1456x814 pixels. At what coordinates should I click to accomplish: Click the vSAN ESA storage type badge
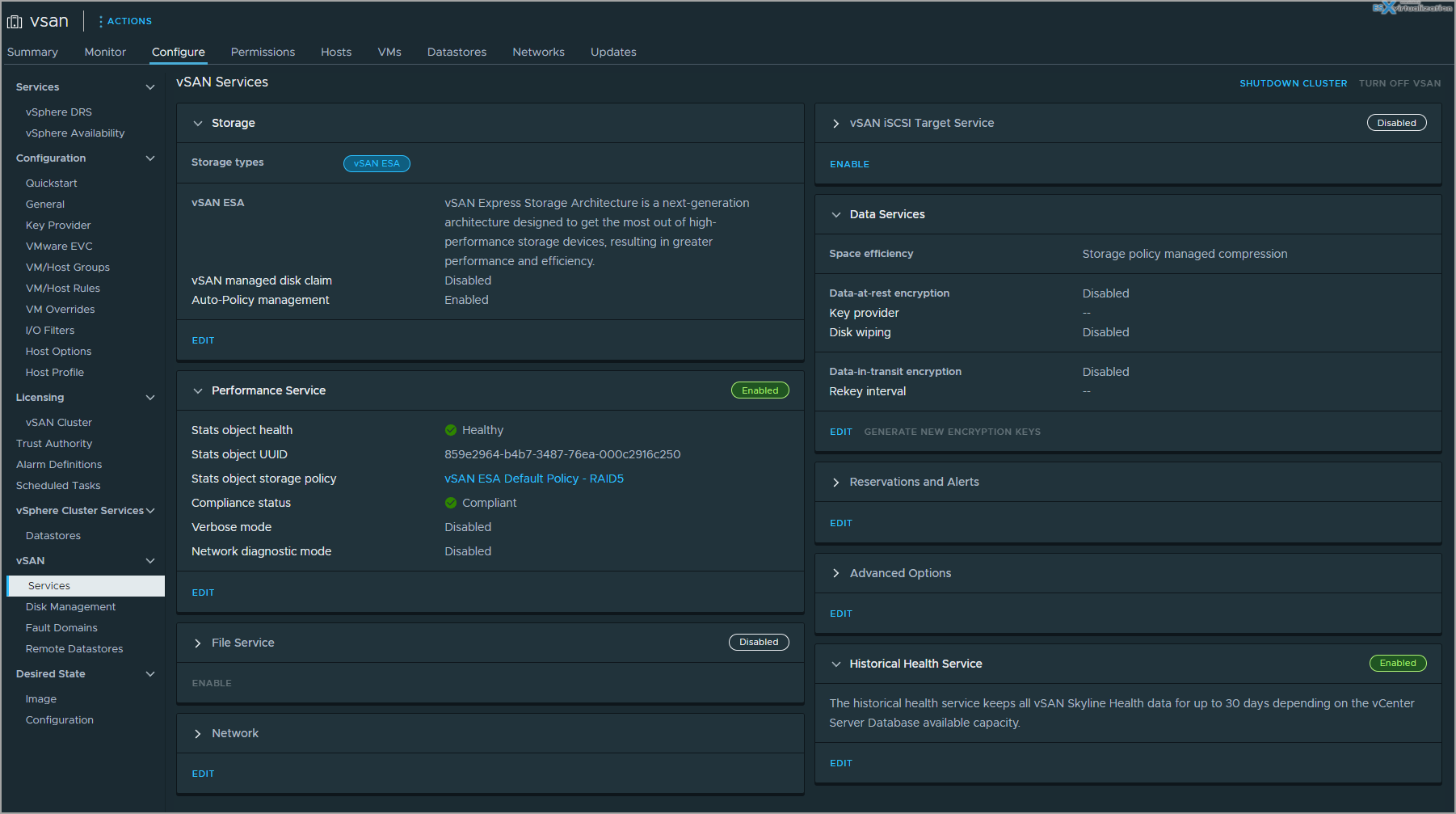point(377,163)
